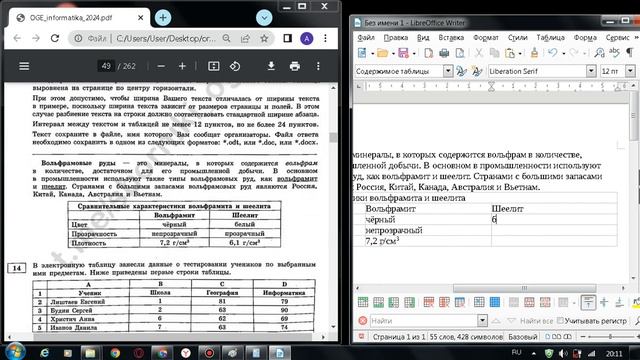Screen dimensions: 640x360
Task: Run the spelling check in Writer
Action: (x=614, y=52)
